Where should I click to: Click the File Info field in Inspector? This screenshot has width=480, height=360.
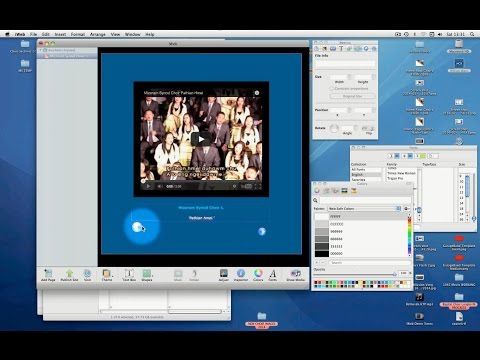click(345, 64)
